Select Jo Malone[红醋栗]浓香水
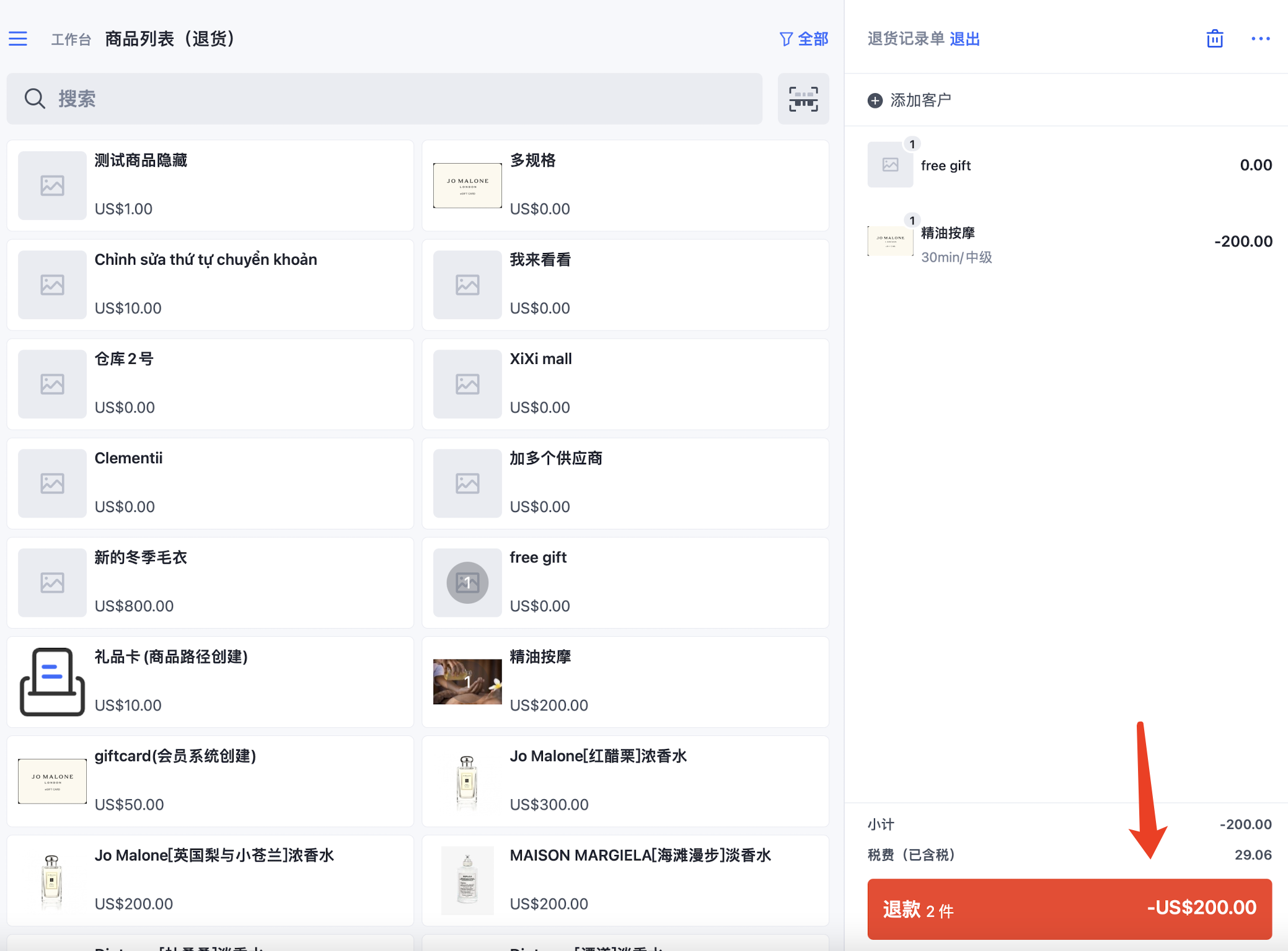 [625, 781]
